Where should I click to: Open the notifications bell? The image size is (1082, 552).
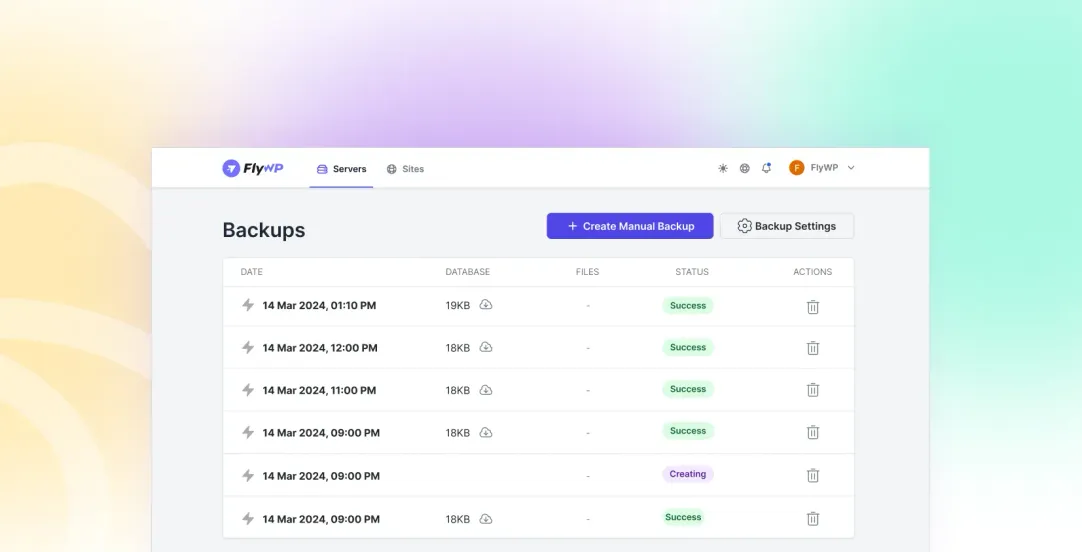click(x=766, y=168)
